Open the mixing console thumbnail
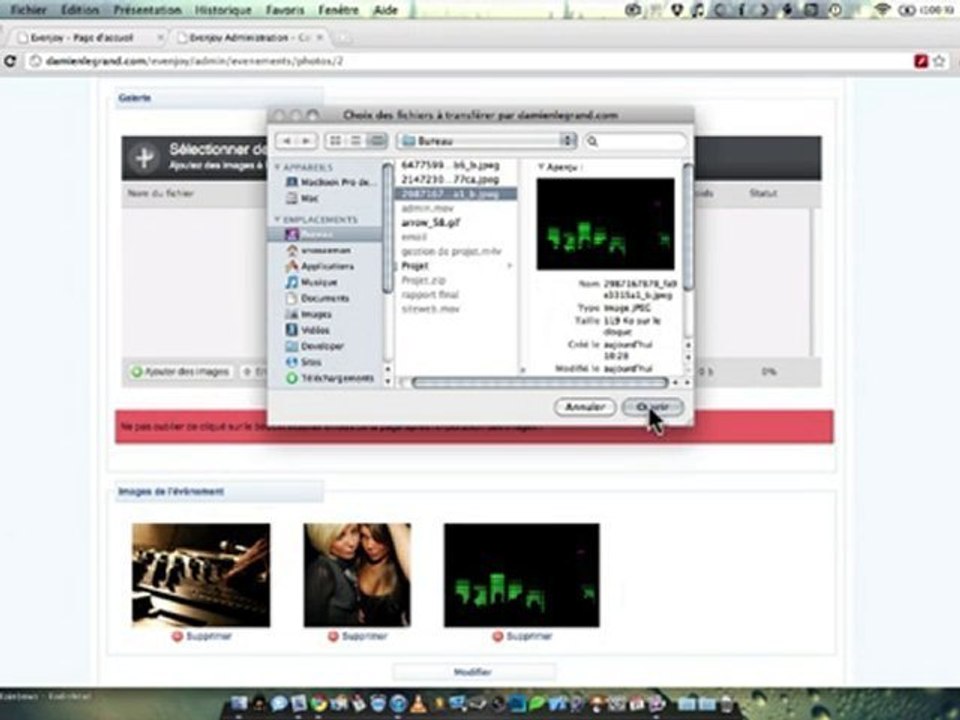960x720 pixels. (201, 575)
